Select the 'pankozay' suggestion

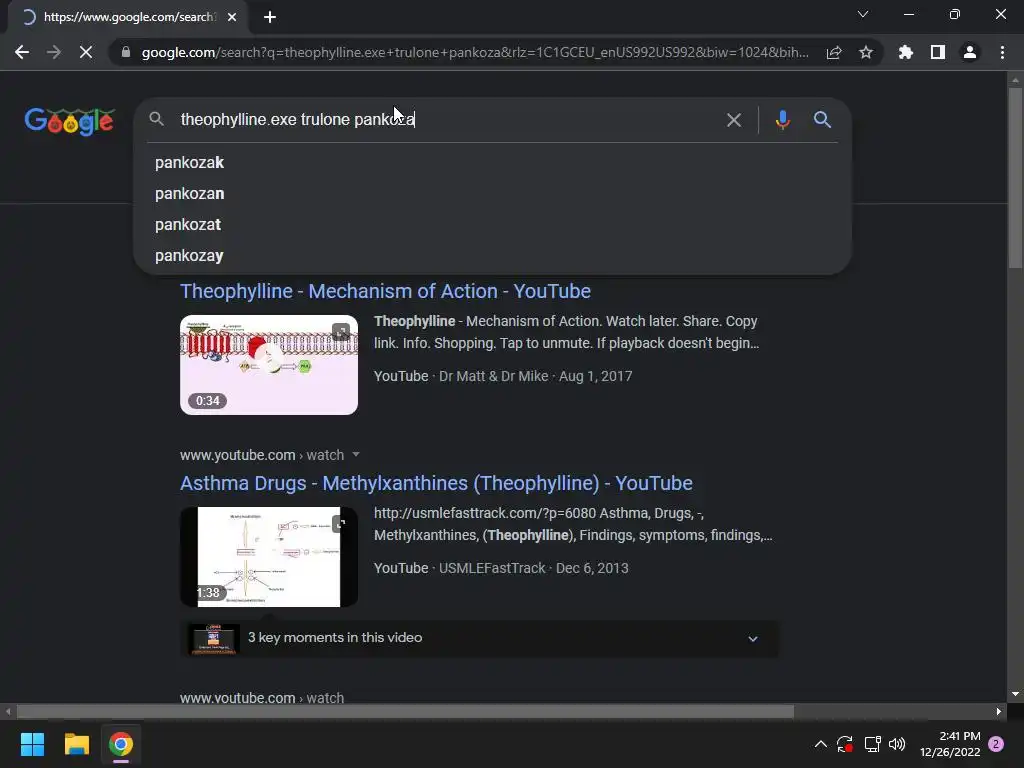point(492,255)
